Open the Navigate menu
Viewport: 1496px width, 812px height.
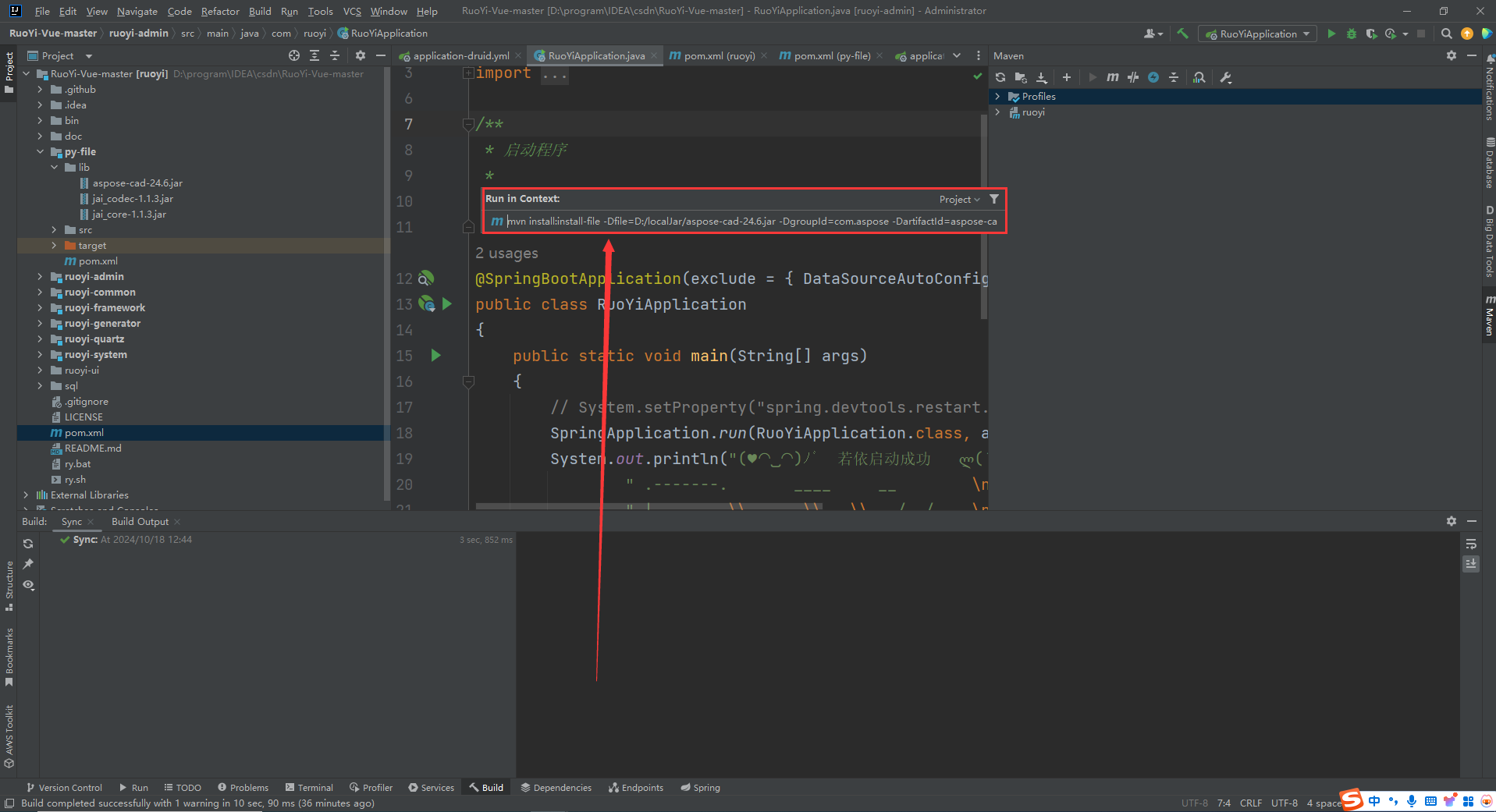pyautogui.click(x=137, y=11)
